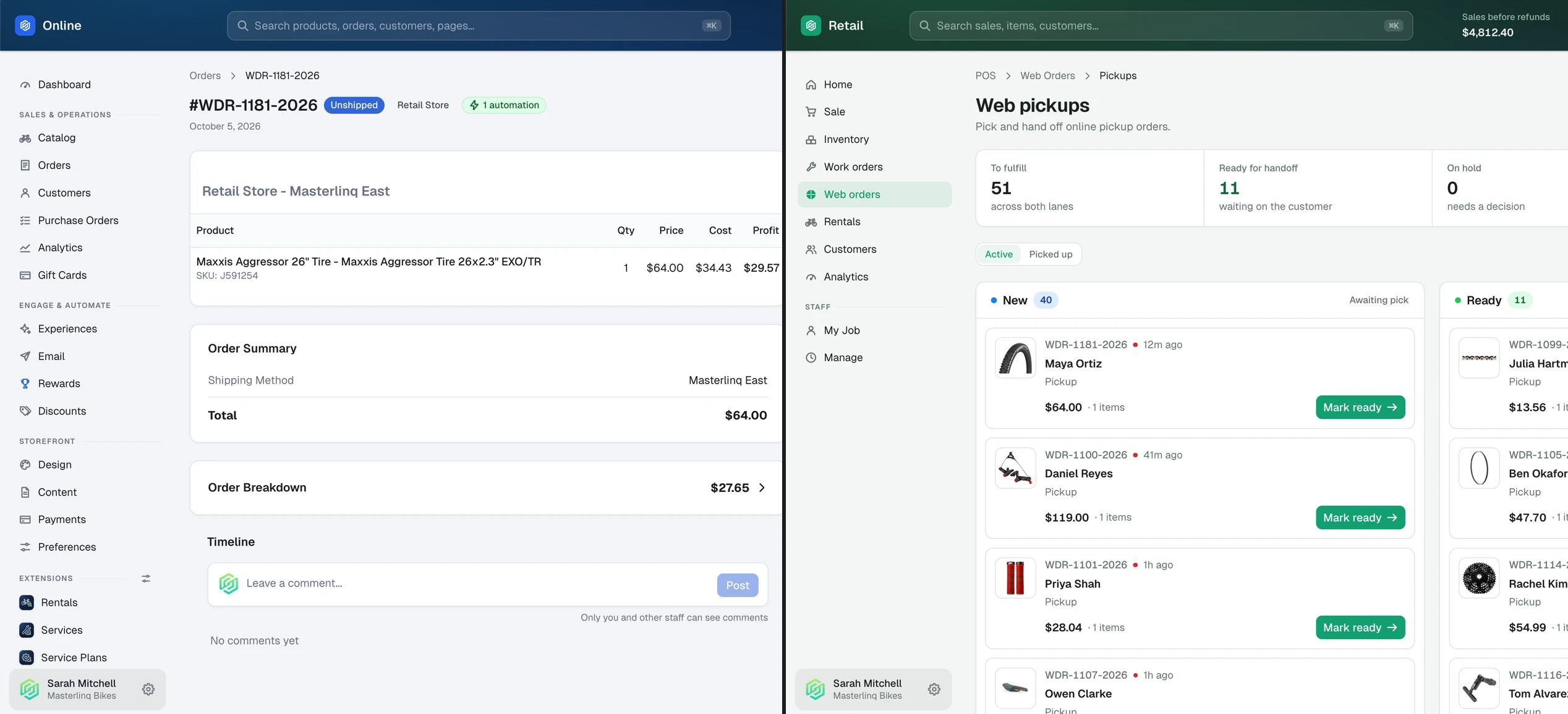Switch to the Active pickups tab
Image resolution: width=1568 pixels, height=714 pixels.
pos(999,254)
